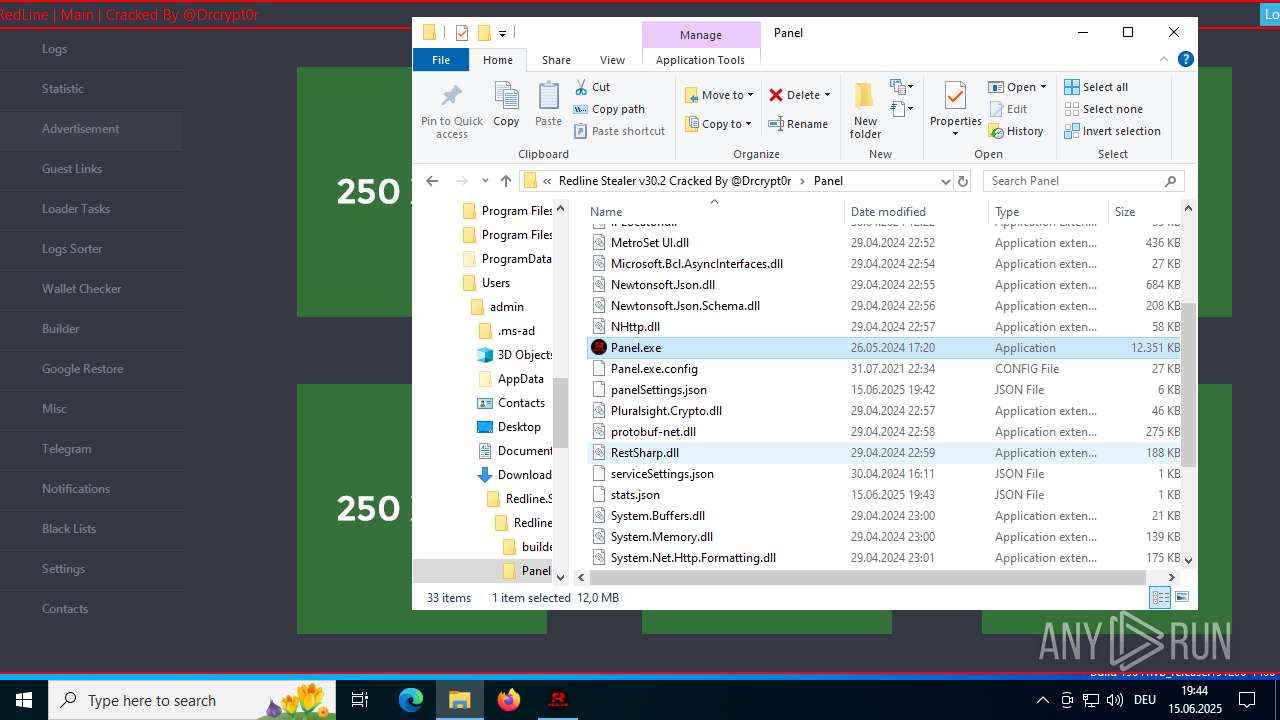Screen dimensions: 1280x720
Task: Click Rename in Organize group
Action: pyautogui.click(x=798, y=124)
